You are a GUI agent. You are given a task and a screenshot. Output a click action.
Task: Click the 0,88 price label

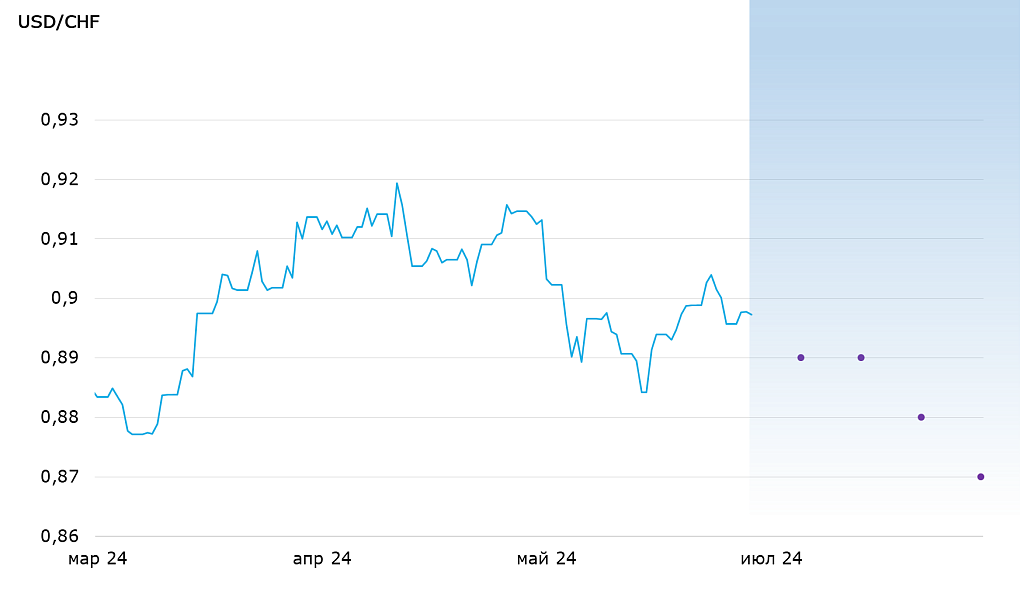click(x=59, y=417)
